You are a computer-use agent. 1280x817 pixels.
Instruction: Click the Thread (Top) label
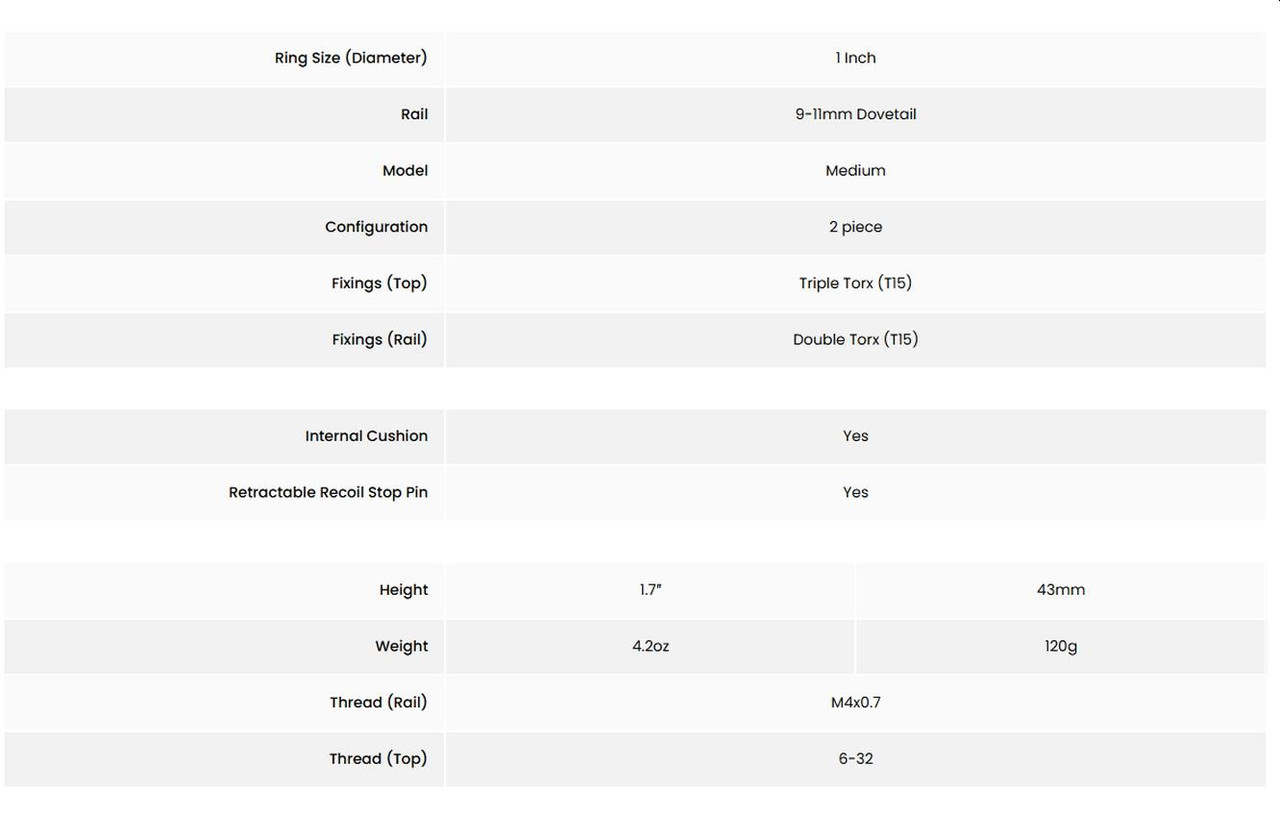(x=378, y=759)
